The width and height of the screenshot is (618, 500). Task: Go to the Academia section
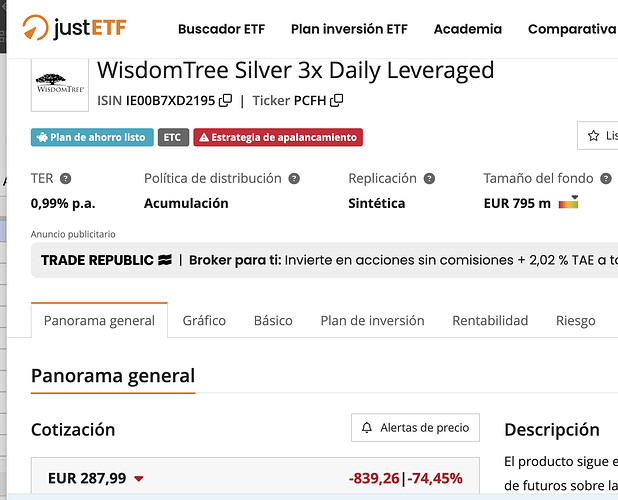pos(467,29)
